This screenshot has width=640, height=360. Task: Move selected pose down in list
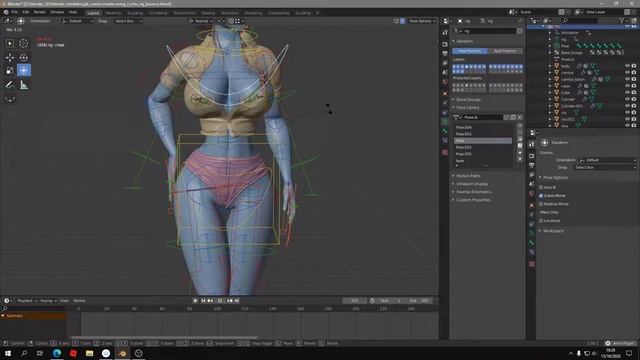tap(520, 159)
